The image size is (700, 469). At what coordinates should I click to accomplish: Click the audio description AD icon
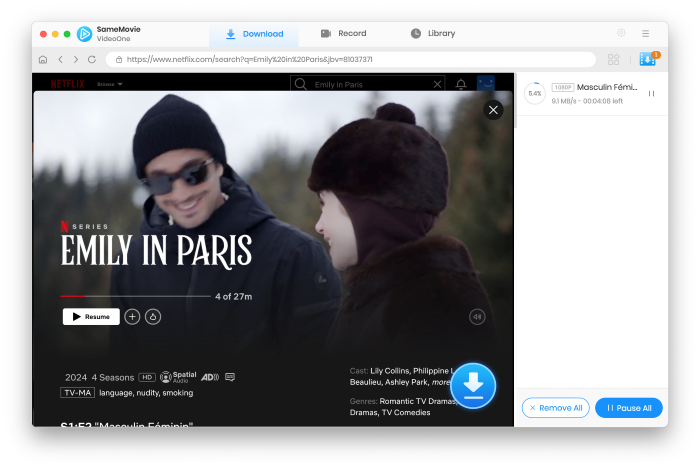[x=210, y=377]
